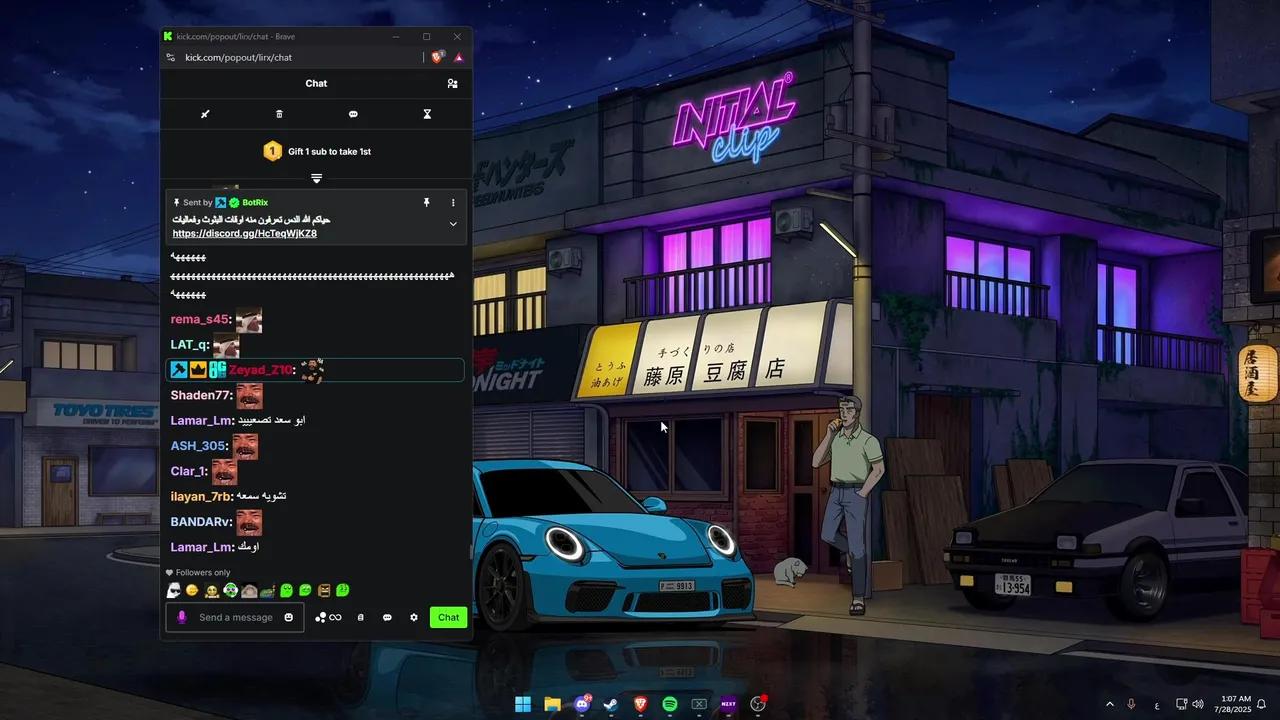
Task: Click the sword moderation icon
Action: pos(205,114)
